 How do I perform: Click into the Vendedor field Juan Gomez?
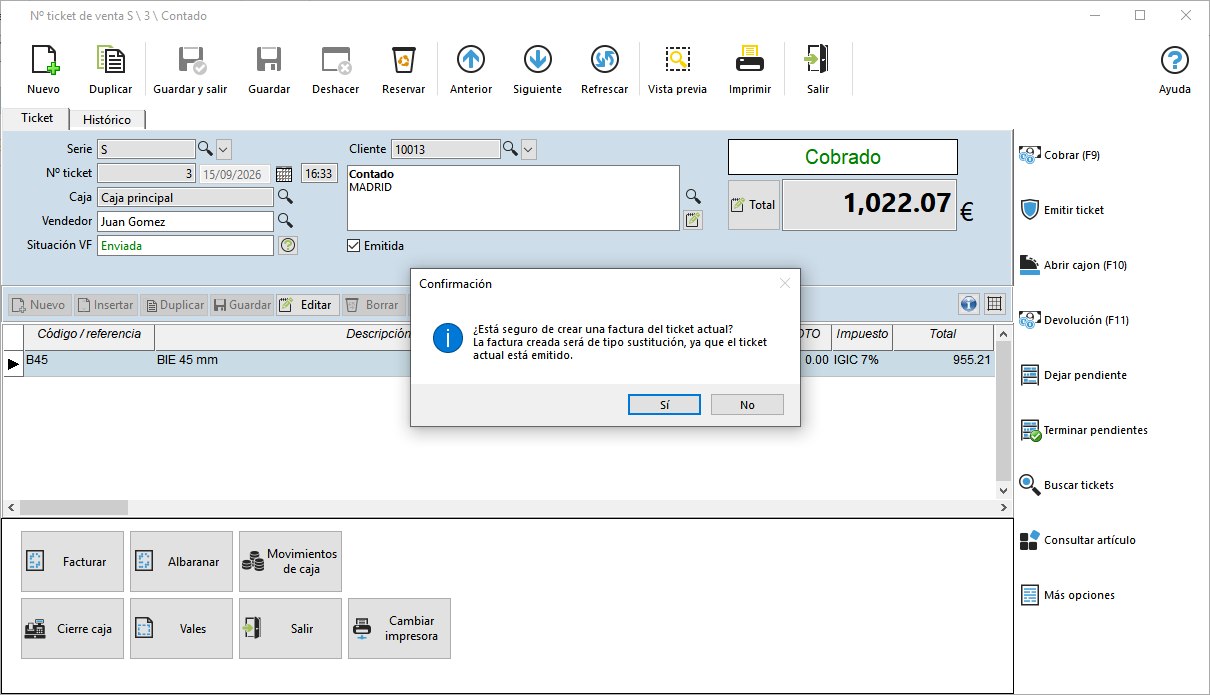point(185,221)
